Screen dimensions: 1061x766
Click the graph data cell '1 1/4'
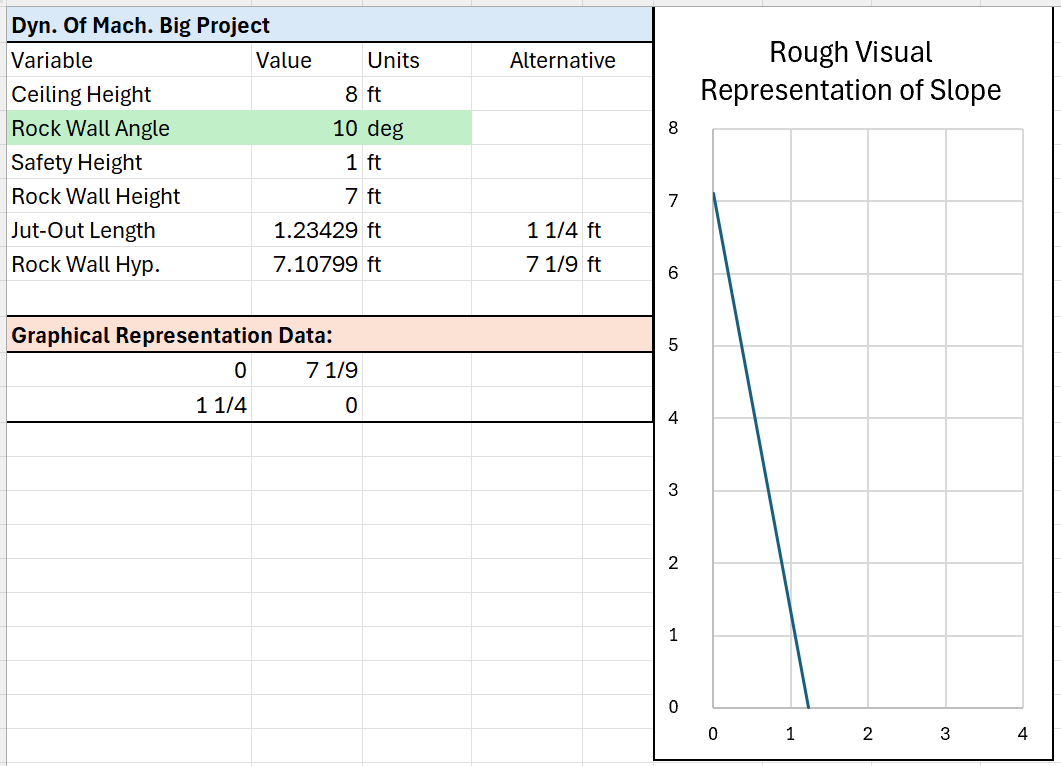click(129, 405)
